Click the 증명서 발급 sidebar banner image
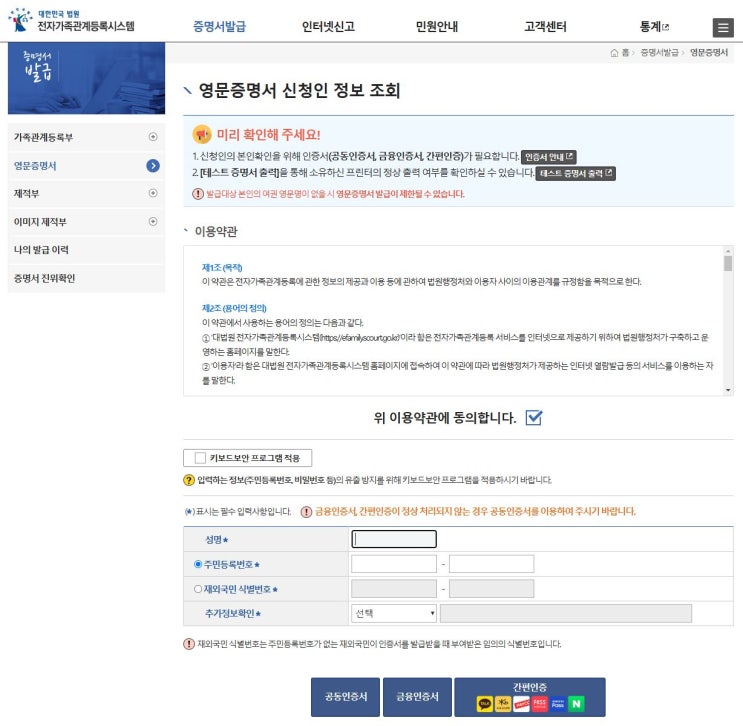The height and width of the screenshot is (726, 743). click(86, 78)
